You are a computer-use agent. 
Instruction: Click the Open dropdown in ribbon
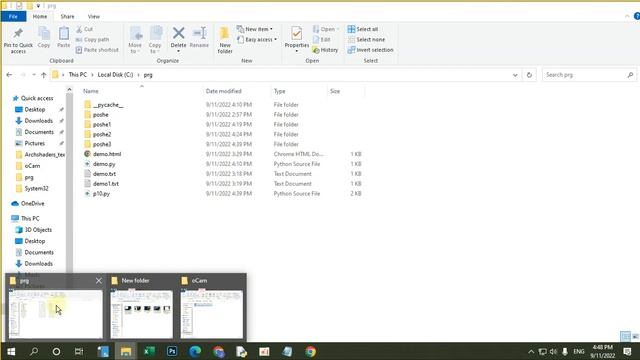[x=326, y=29]
